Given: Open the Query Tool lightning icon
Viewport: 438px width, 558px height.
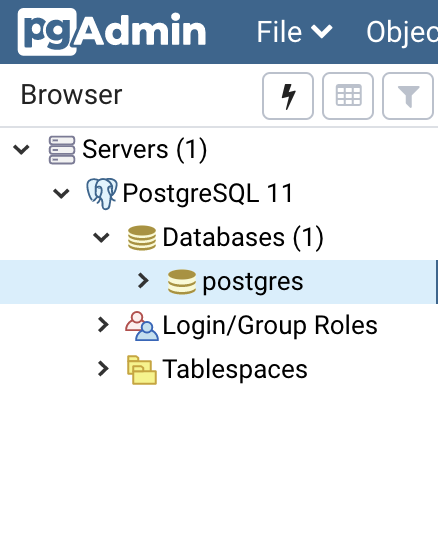Looking at the screenshot, I should [x=288, y=96].
